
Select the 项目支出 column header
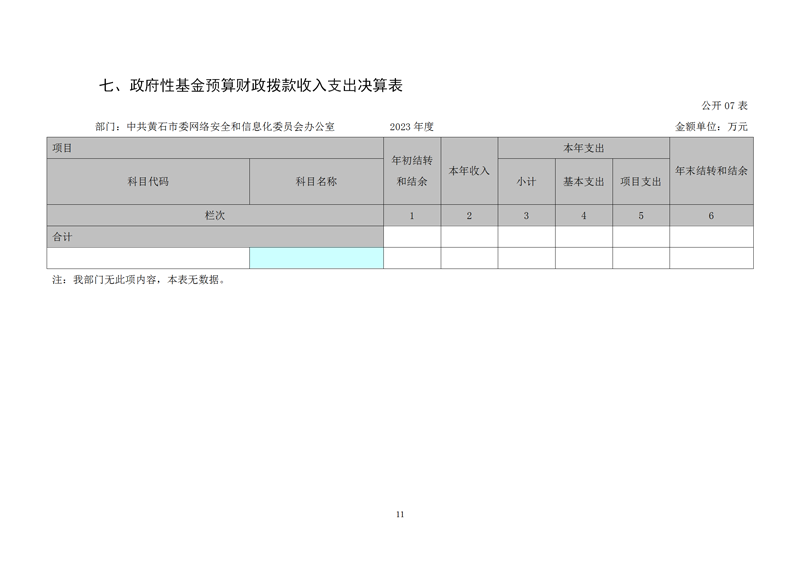(x=641, y=182)
